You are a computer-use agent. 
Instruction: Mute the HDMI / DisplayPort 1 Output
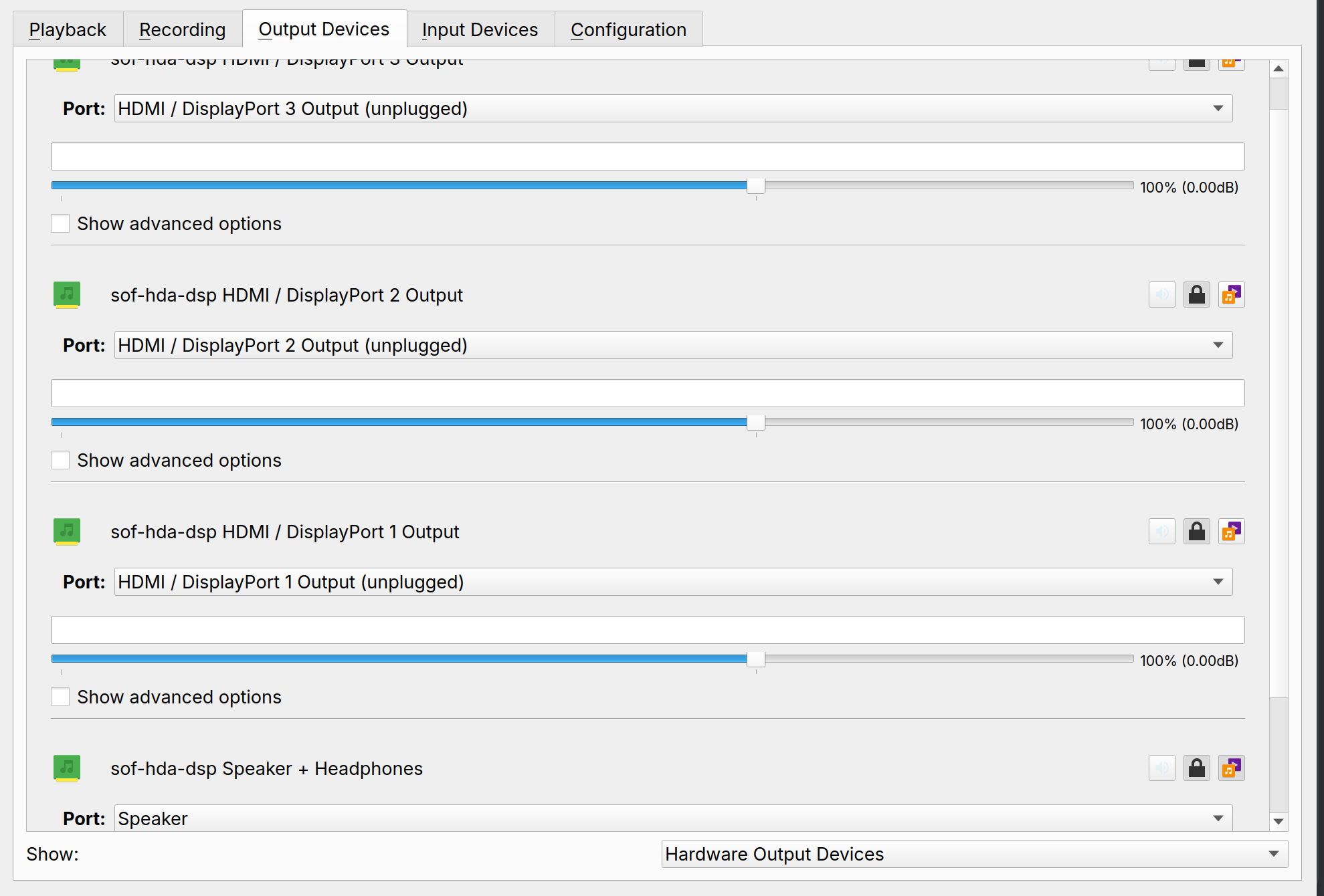click(1162, 532)
